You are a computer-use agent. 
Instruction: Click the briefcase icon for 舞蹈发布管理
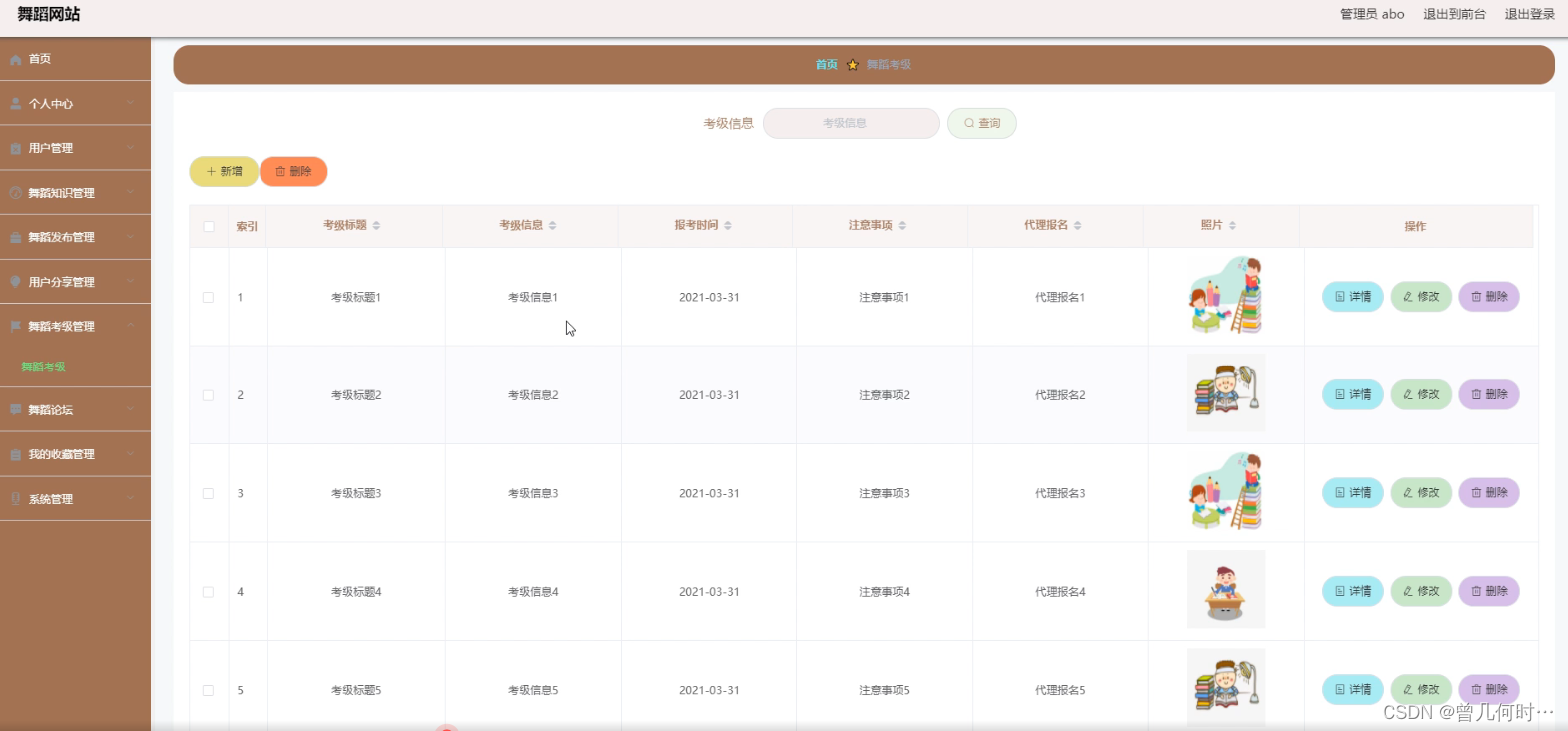pos(16,238)
